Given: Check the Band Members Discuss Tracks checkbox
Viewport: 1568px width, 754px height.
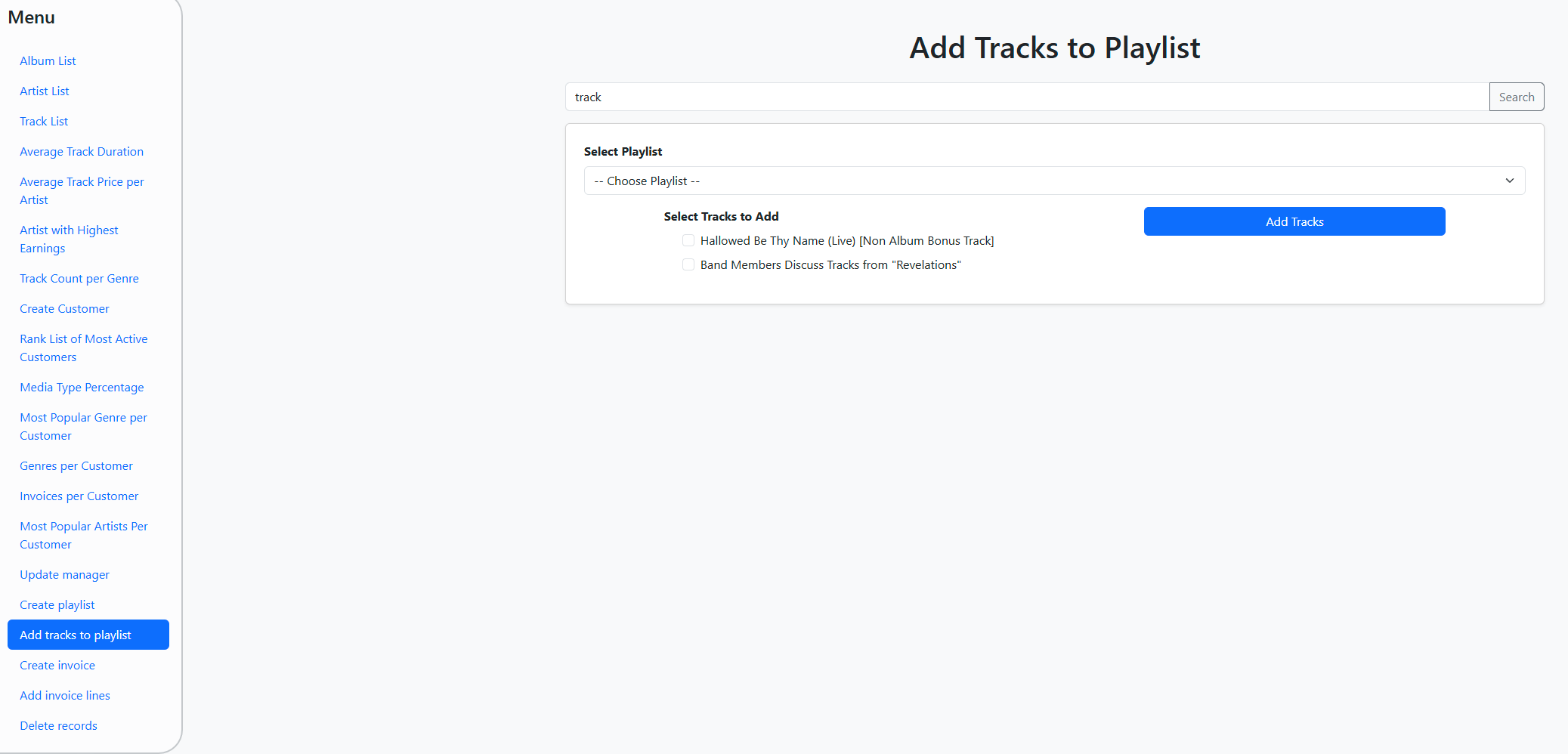Looking at the screenshot, I should click(x=688, y=264).
